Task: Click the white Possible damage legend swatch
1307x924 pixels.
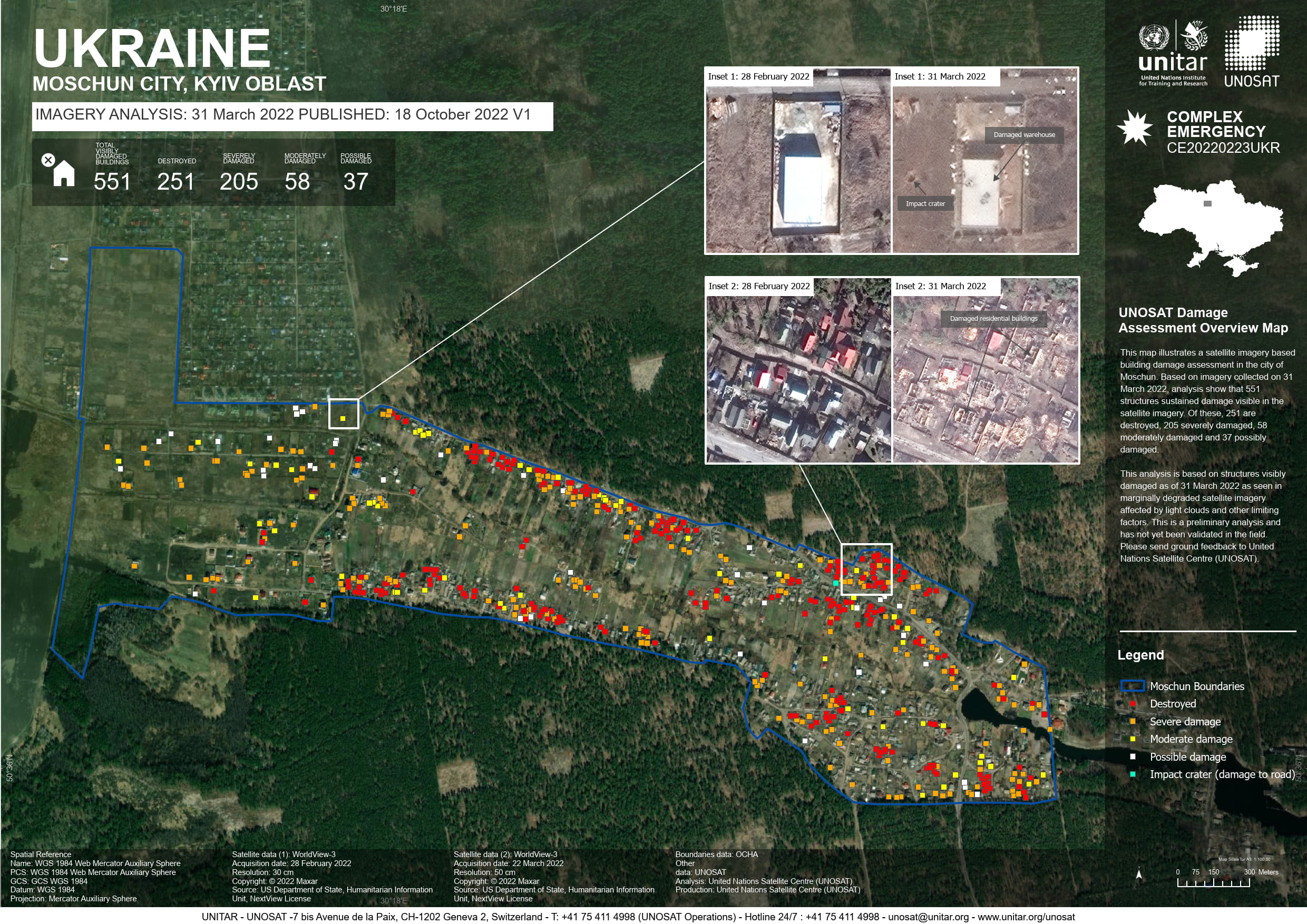Action: coord(1132,756)
